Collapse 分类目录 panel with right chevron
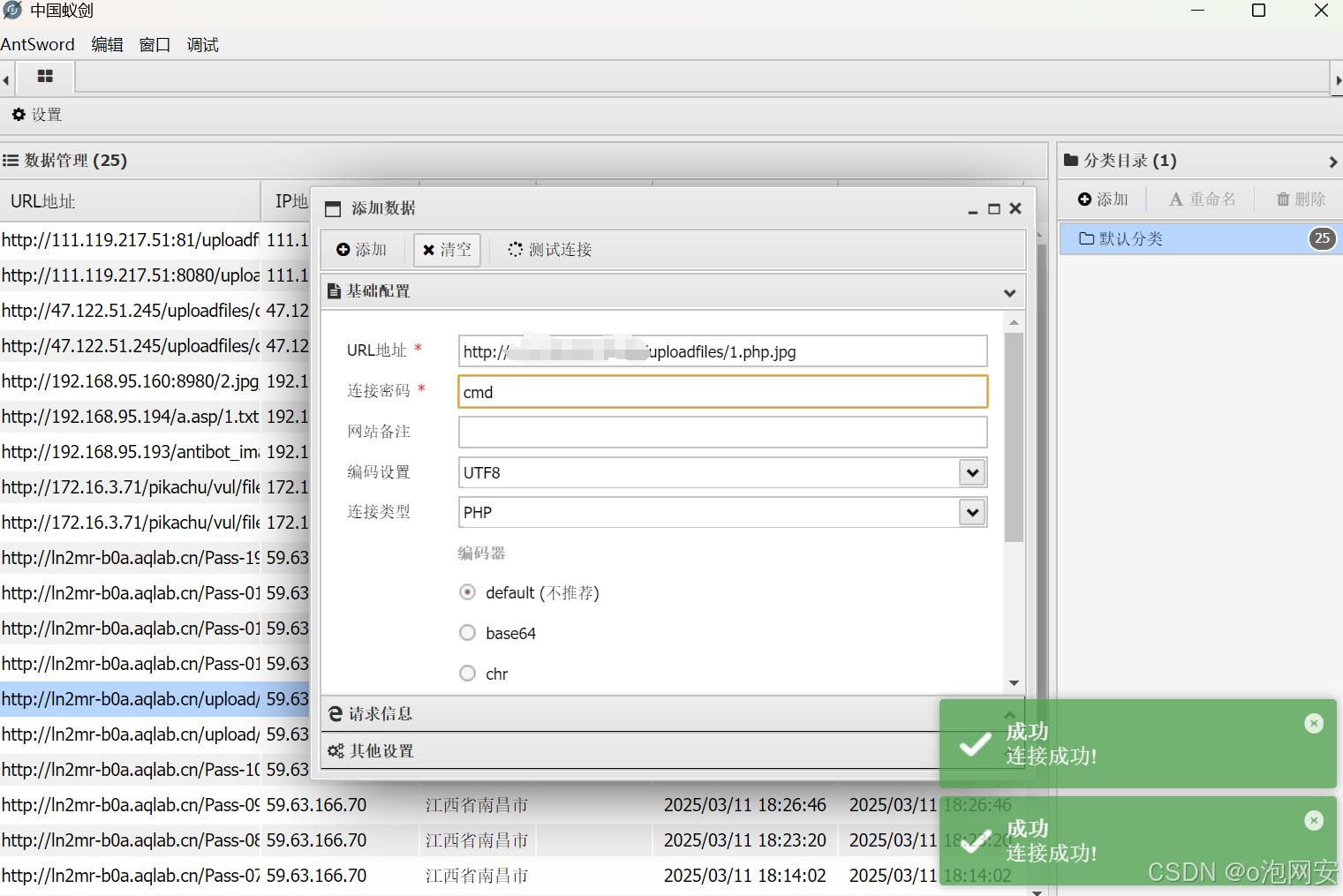The image size is (1343, 896). [x=1332, y=162]
